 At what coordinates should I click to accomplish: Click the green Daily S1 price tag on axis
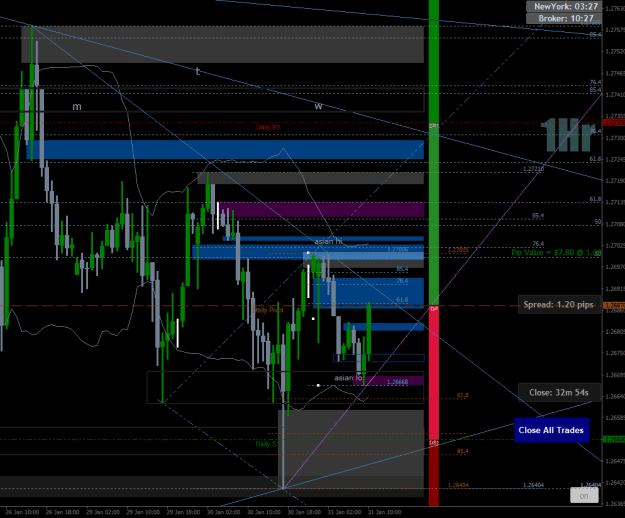coord(614,440)
